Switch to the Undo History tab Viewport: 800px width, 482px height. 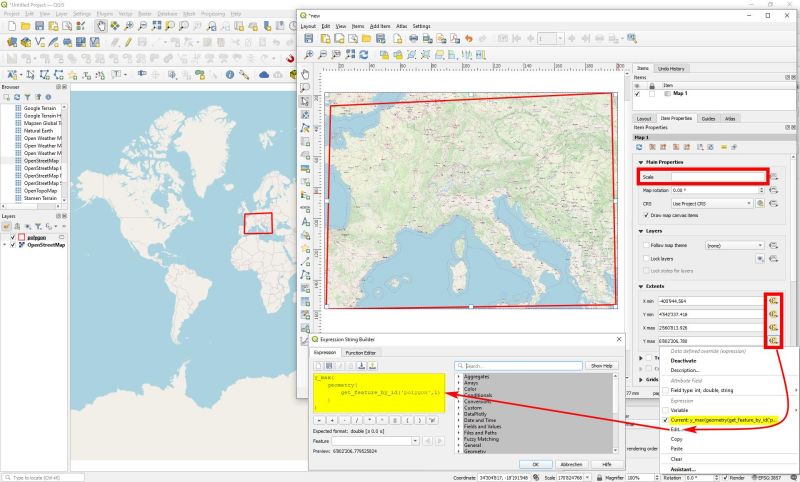(x=671, y=68)
